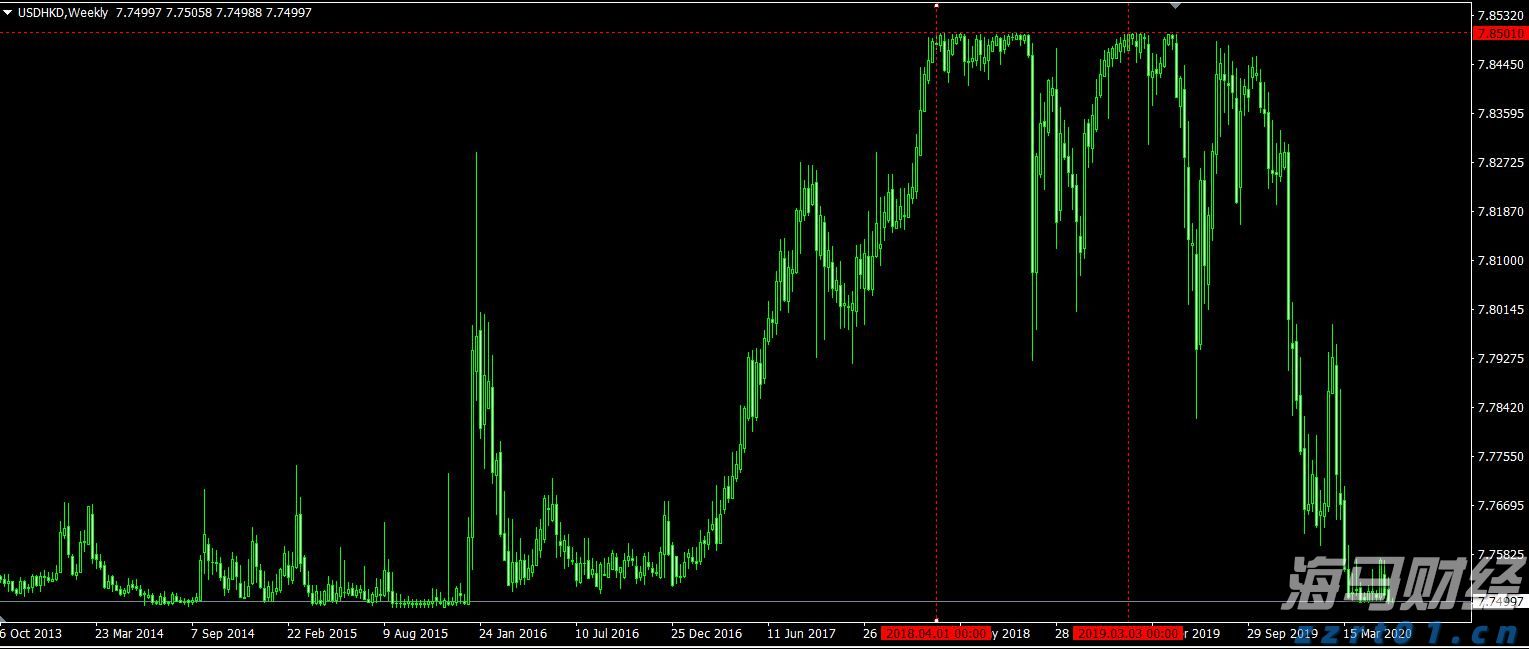The height and width of the screenshot is (649, 1529).
Task: Select the second dashed vertical line object
Action: pos(1130,300)
